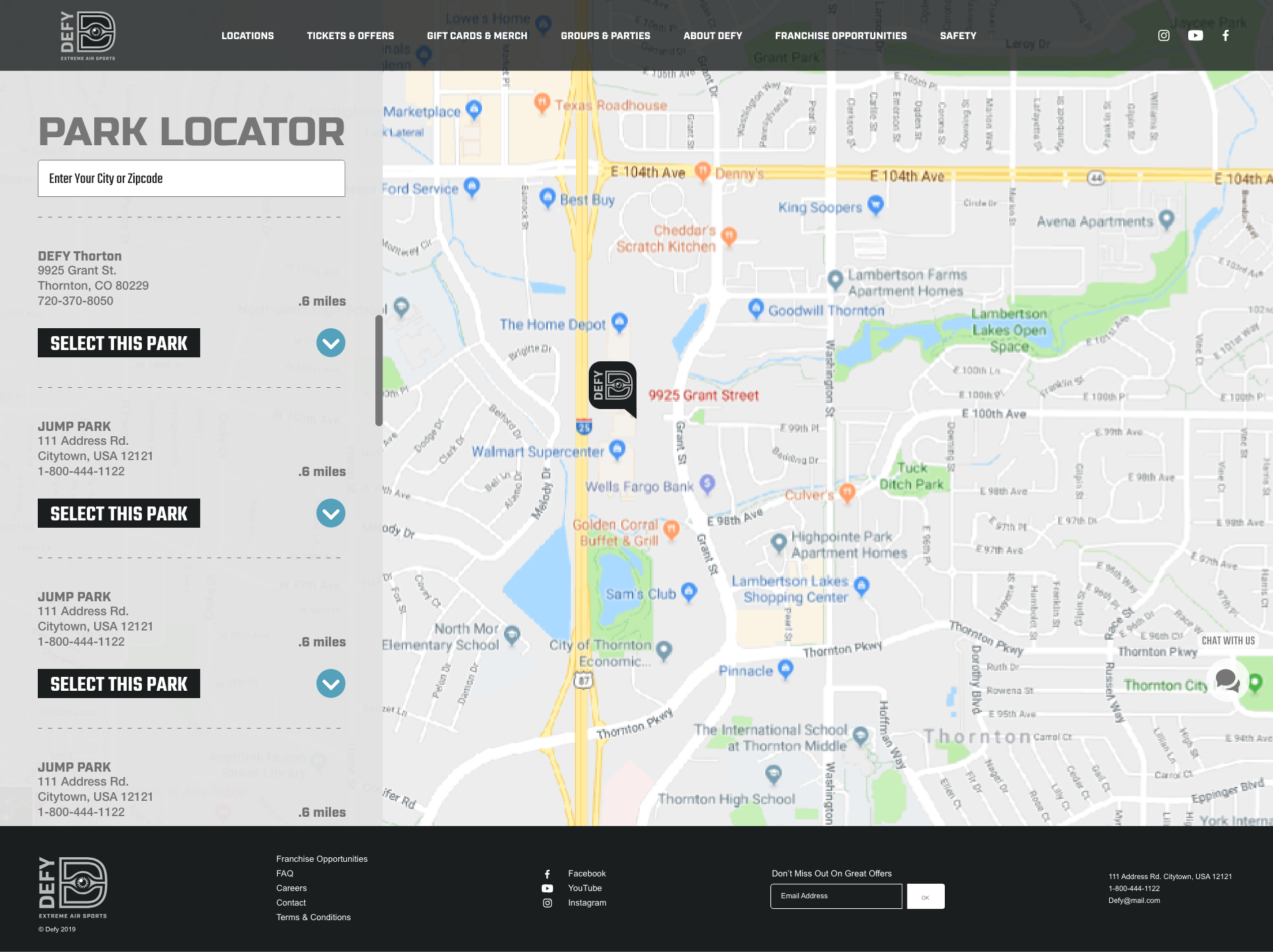The height and width of the screenshot is (952, 1273).
Task: Expand first JUMP PARK details chevron
Action: [331, 513]
